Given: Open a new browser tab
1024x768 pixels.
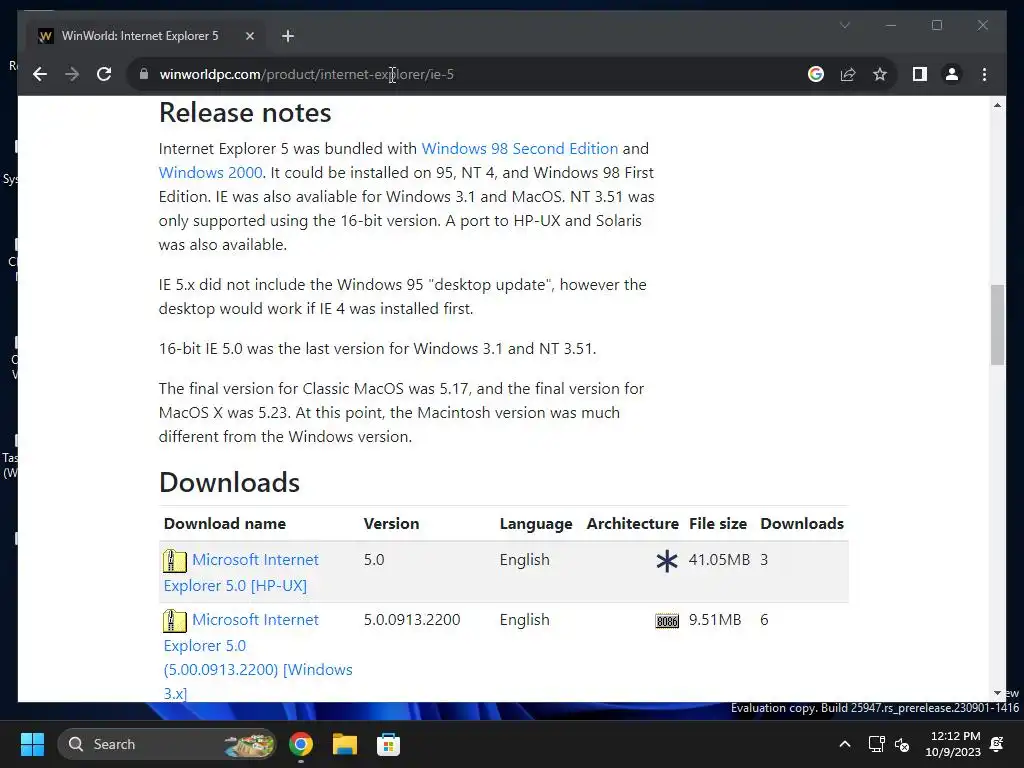Looking at the screenshot, I should click(x=288, y=36).
